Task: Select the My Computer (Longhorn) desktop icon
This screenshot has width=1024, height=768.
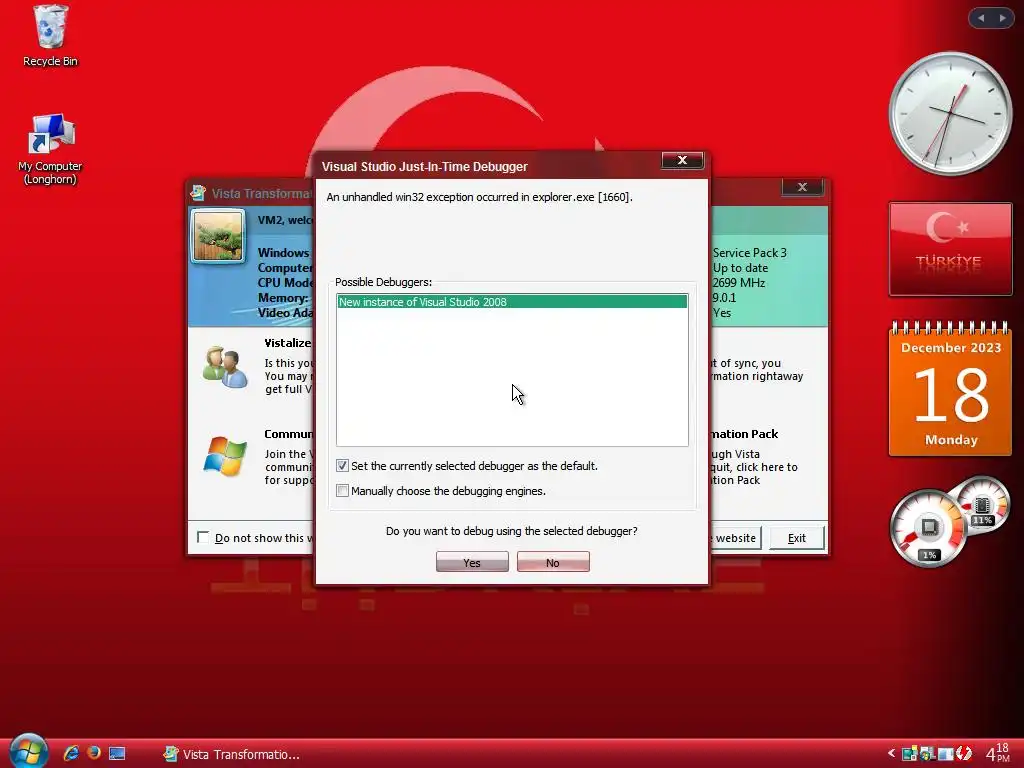Action: point(50,150)
